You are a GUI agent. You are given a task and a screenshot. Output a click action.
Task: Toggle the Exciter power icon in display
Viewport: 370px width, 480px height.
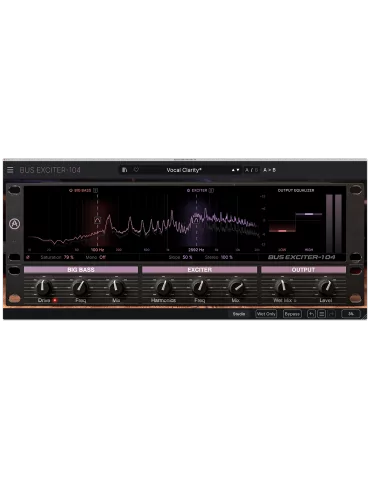[188, 190]
